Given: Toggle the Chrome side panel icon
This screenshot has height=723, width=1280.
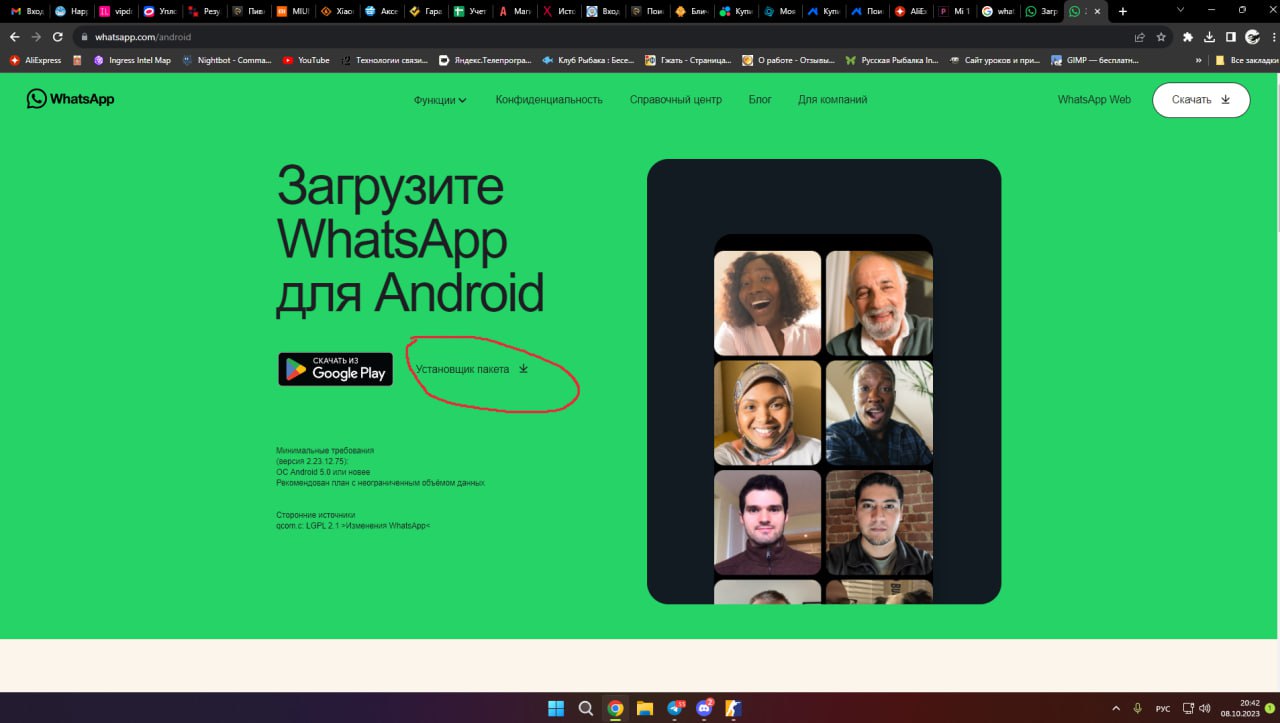Looking at the screenshot, I should pyautogui.click(x=1230, y=37).
